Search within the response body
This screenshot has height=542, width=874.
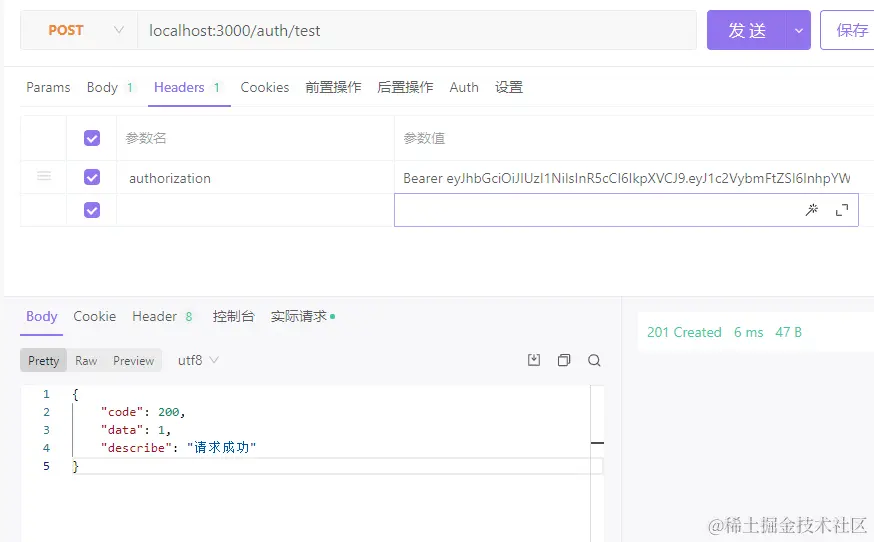(x=594, y=360)
